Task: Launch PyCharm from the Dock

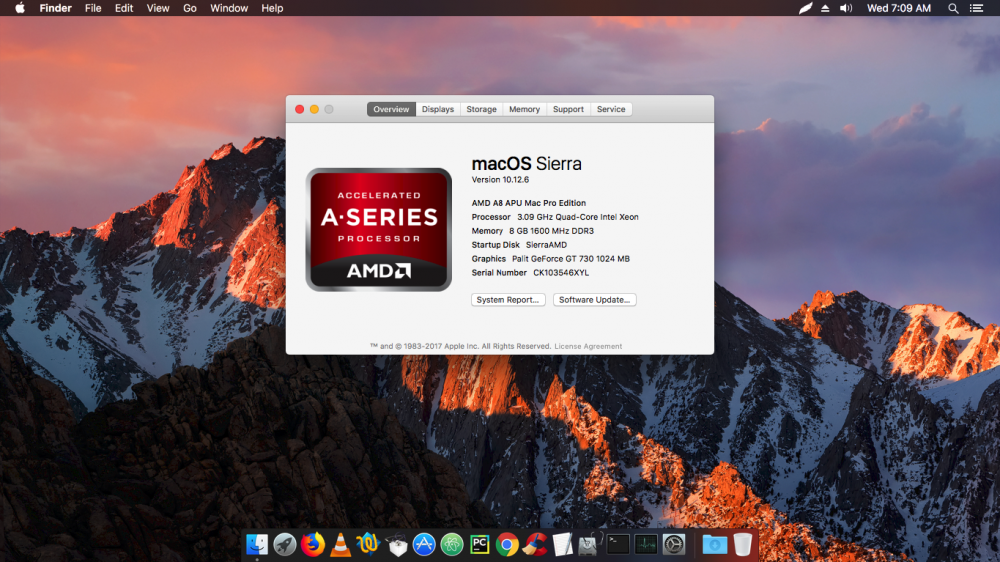Action: [480, 544]
